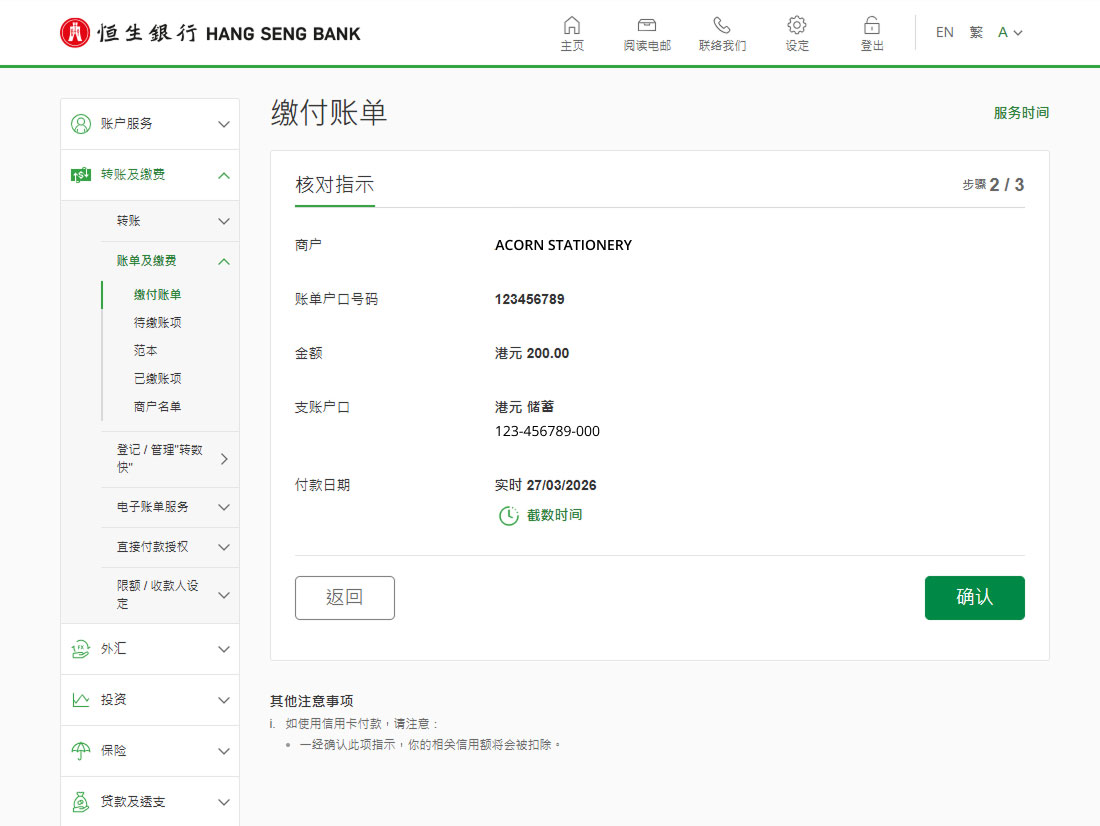Expand the 转账 submenu chevron
The height and width of the screenshot is (826, 1100).
coord(224,221)
